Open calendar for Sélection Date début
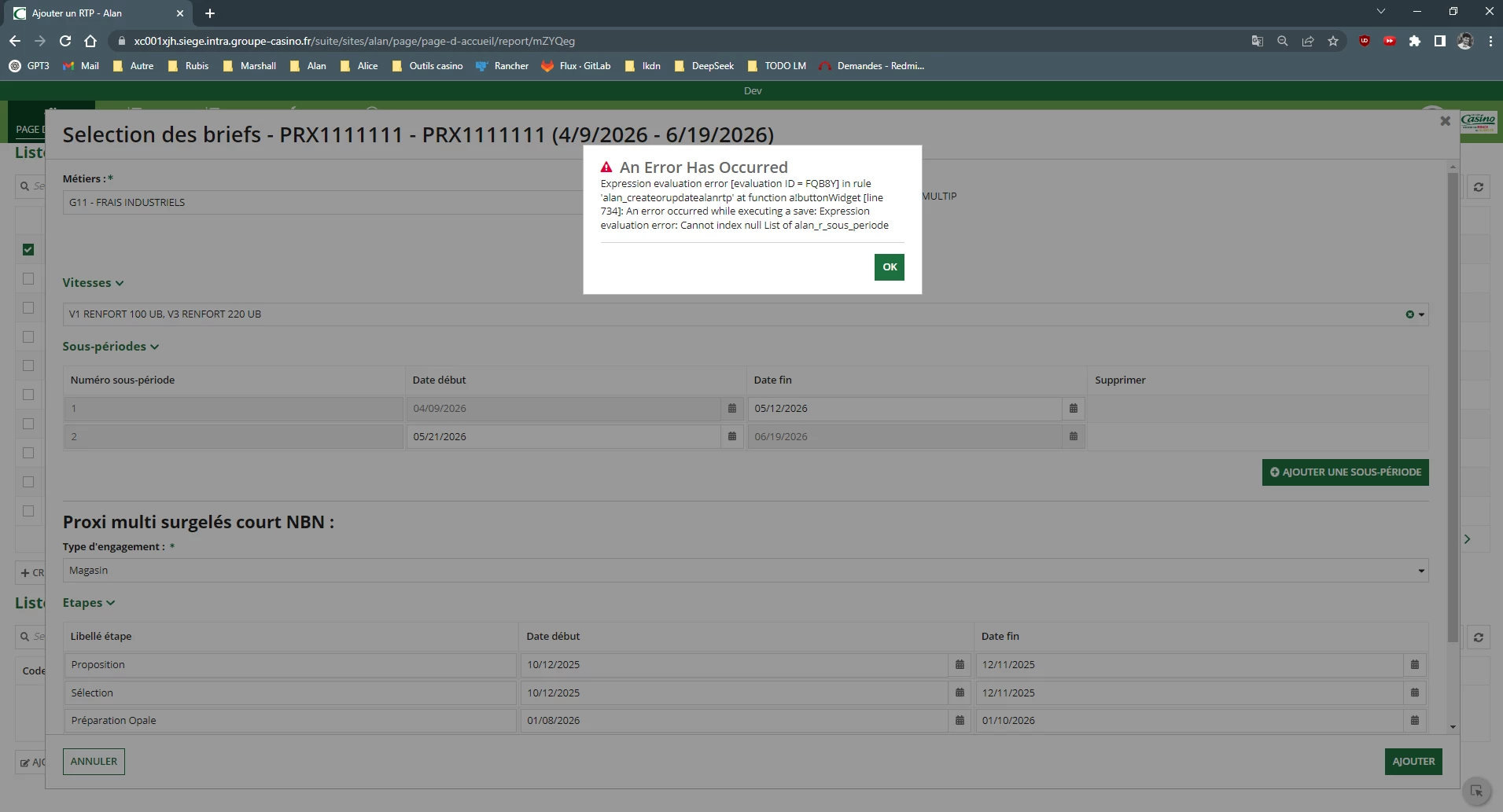 pyautogui.click(x=960, y=693)
